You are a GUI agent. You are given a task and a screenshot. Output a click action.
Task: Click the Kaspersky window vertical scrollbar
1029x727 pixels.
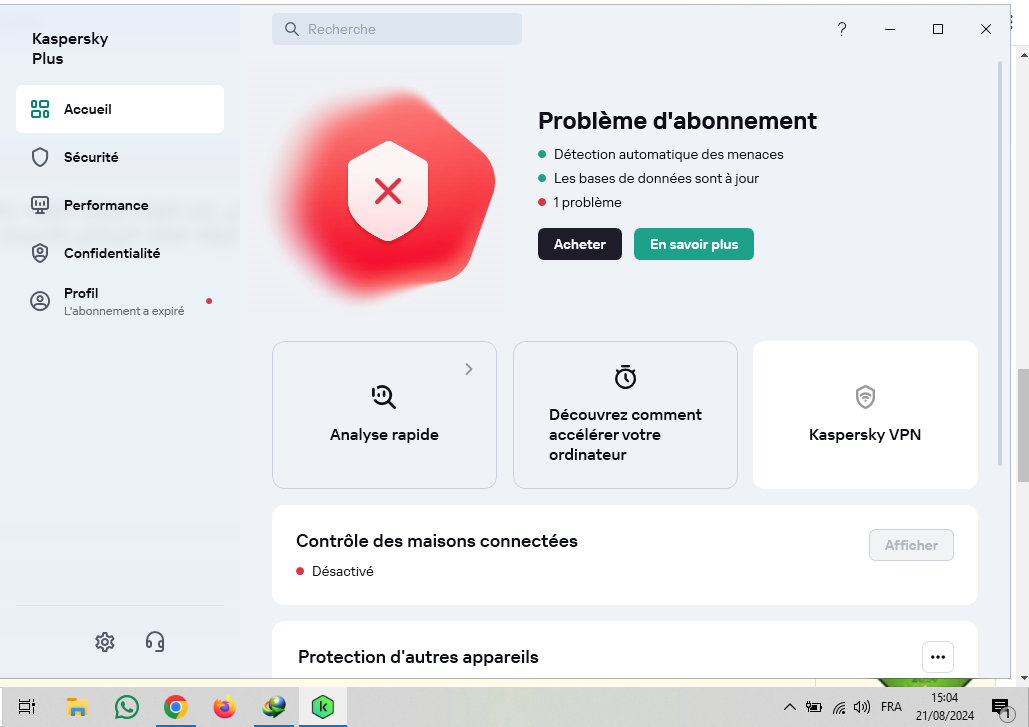[x=1000, y=264]
